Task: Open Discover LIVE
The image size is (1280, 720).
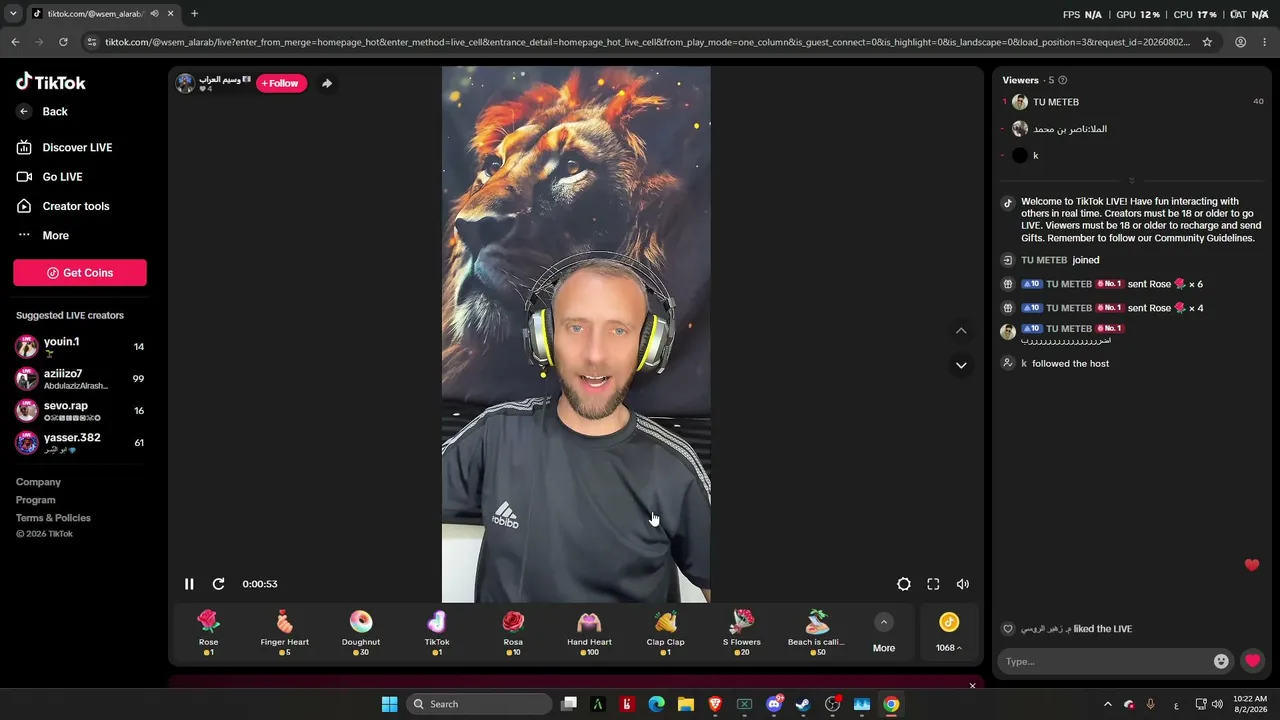Action: [x=64, y=147]
